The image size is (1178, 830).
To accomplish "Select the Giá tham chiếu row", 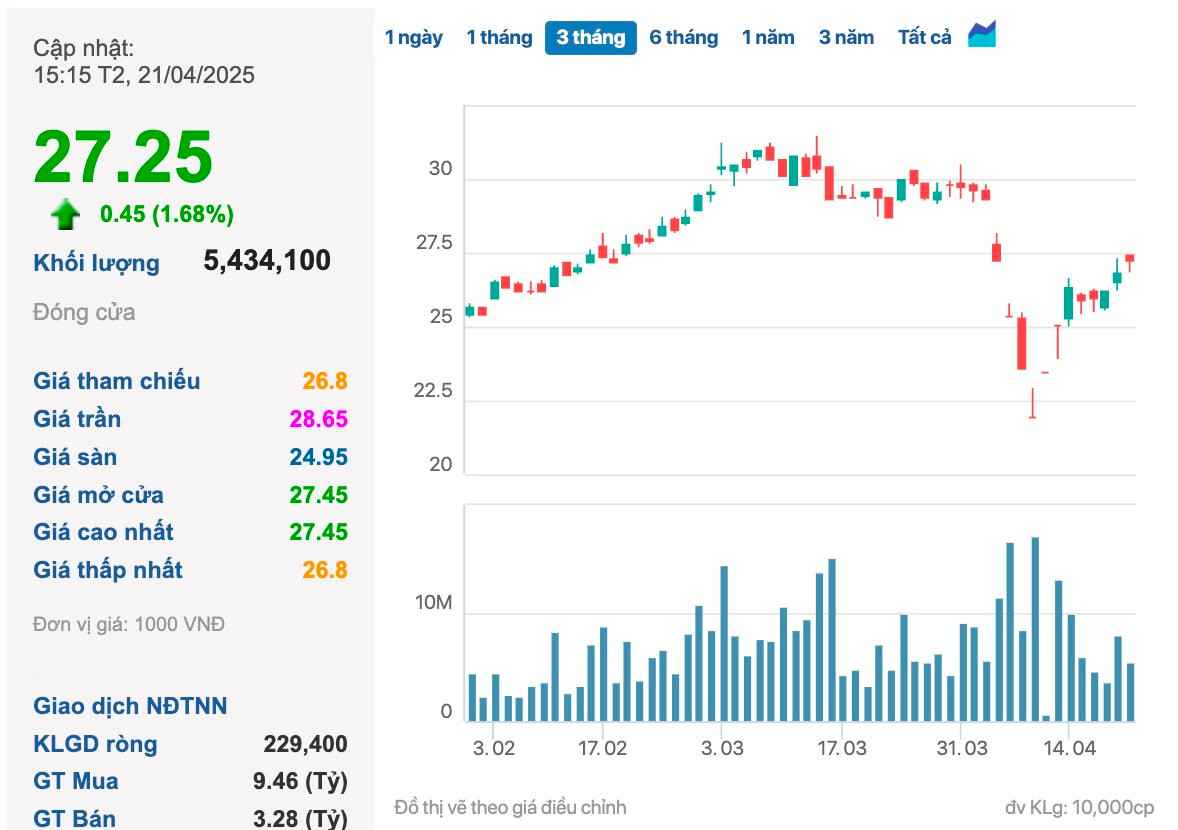I will tap(115, 380).
